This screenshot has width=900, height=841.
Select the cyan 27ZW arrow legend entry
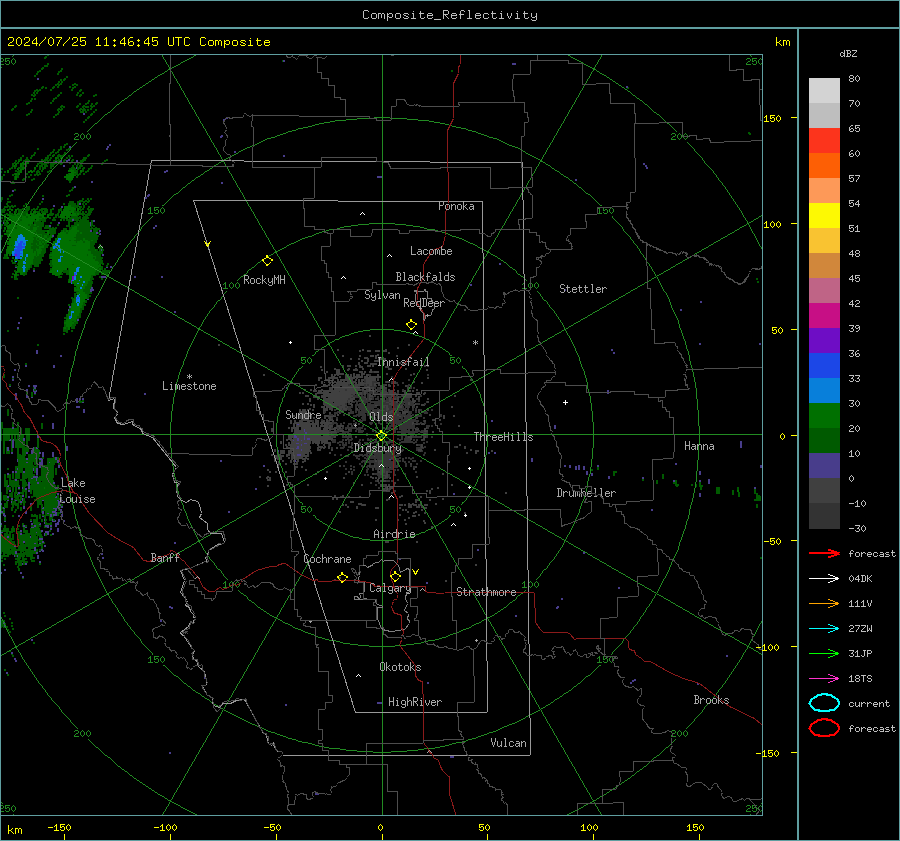pyautogui.click(x=824, y=629)
